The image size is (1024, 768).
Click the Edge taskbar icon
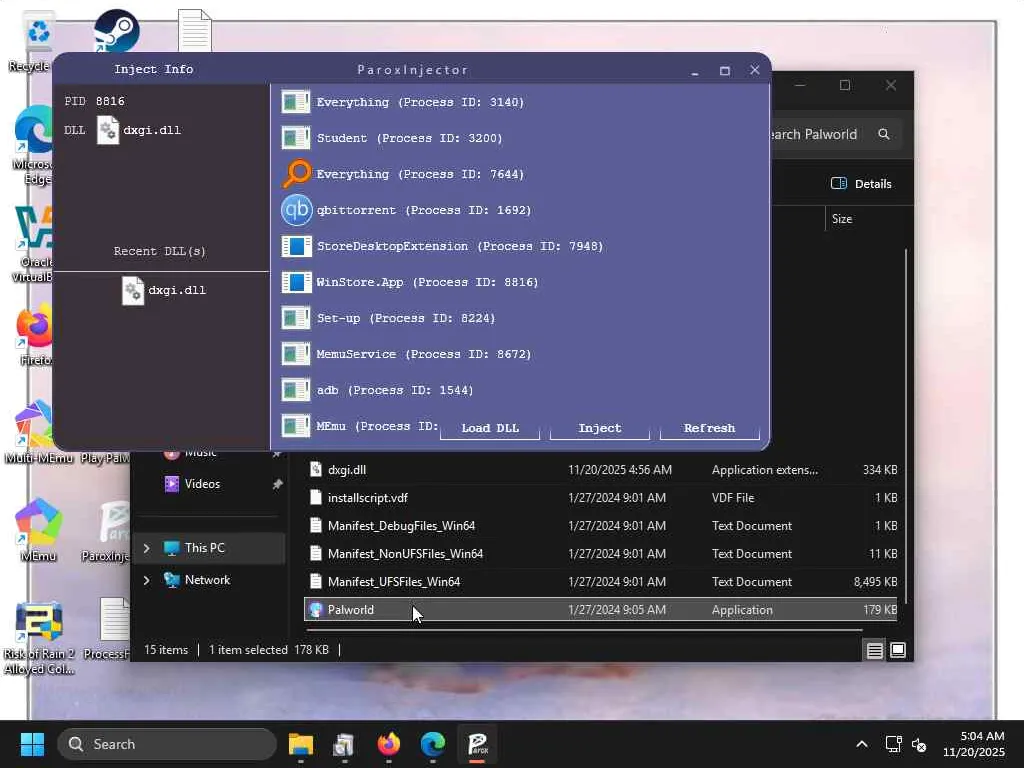[432, 744]
